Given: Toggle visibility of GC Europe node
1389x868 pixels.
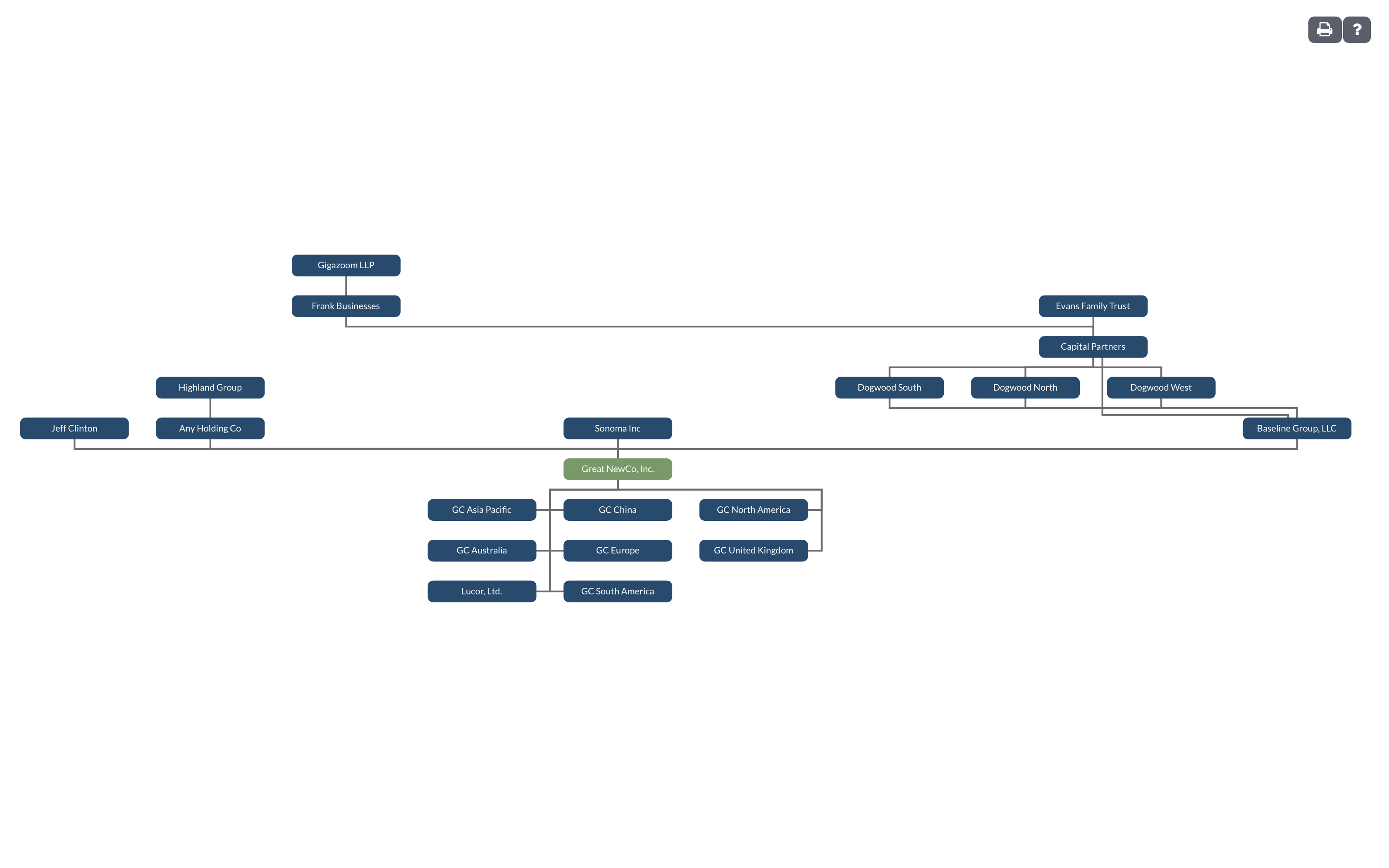Looking at the screenshot, I should pyautogui.click(x=617, y=550).
